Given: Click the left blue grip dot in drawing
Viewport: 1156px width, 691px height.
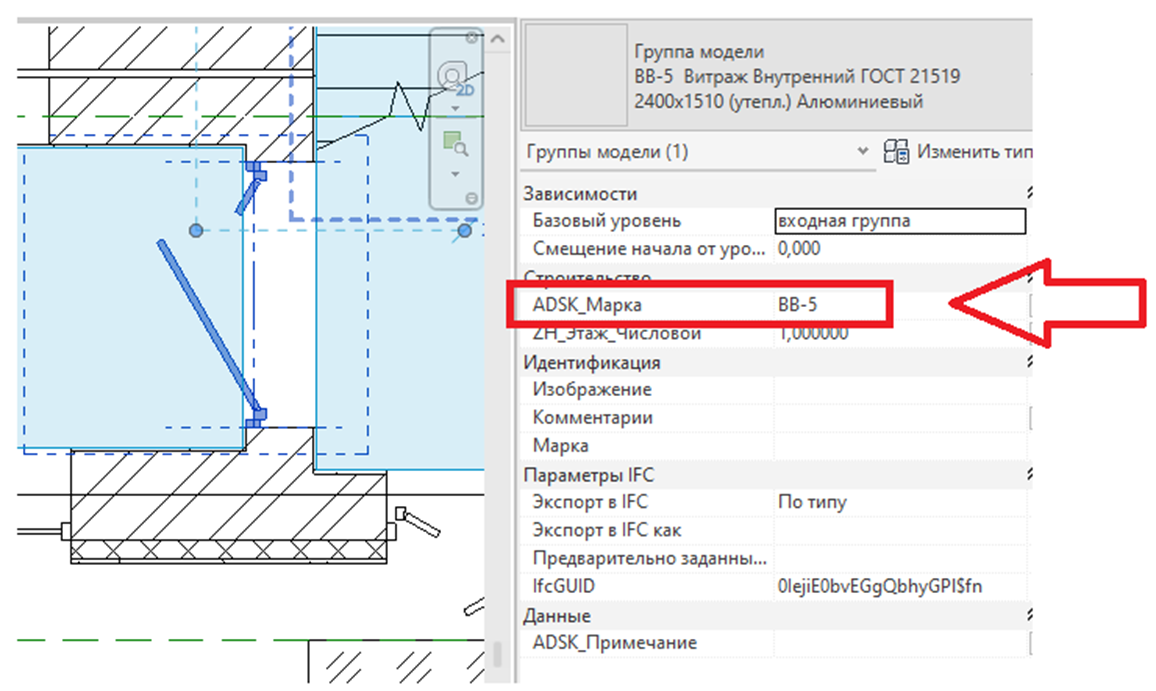Looking at the screenshot, I should 195,230.
